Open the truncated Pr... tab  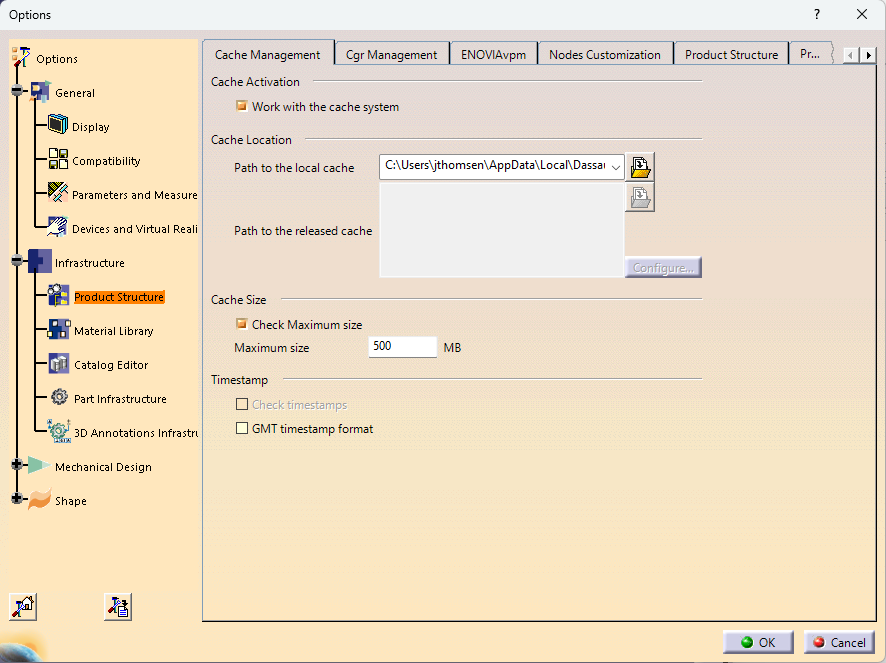point(810,54)
